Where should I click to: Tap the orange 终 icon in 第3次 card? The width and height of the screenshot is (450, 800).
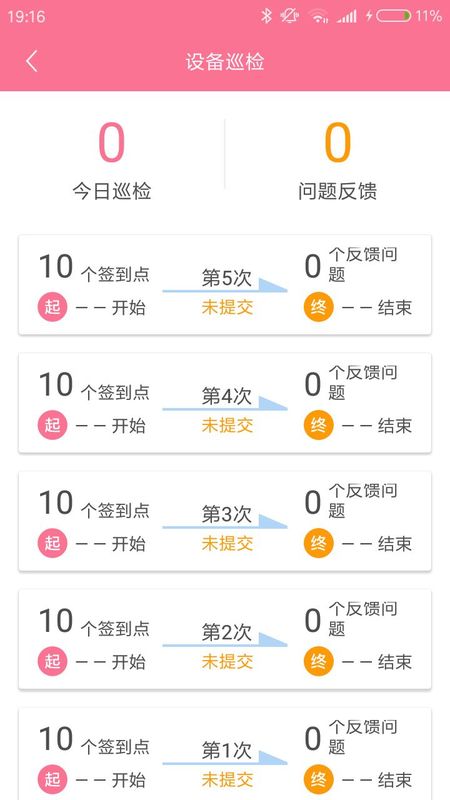coord(318,543)
